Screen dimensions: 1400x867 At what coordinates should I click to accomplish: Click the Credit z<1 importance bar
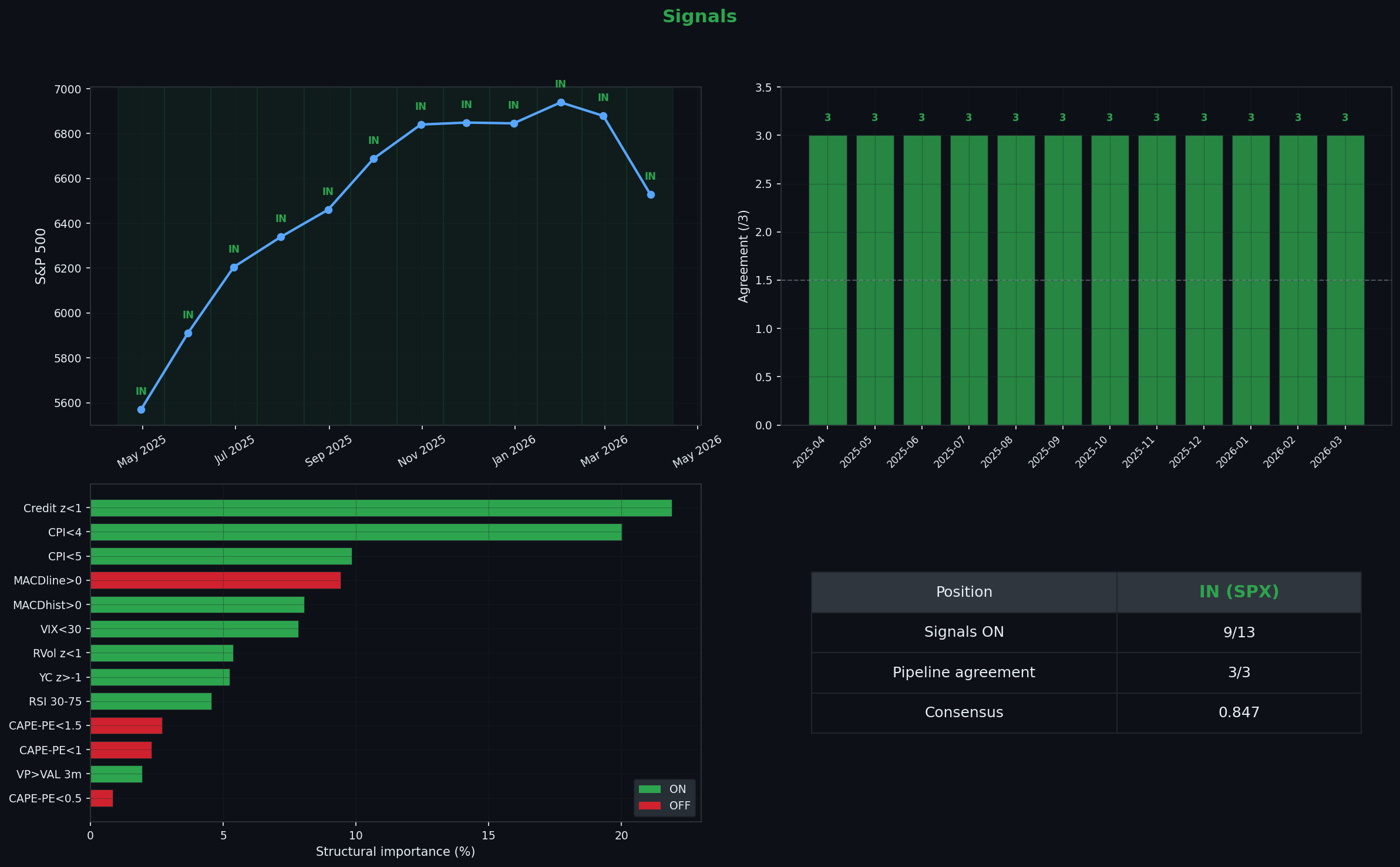(381, 508)
